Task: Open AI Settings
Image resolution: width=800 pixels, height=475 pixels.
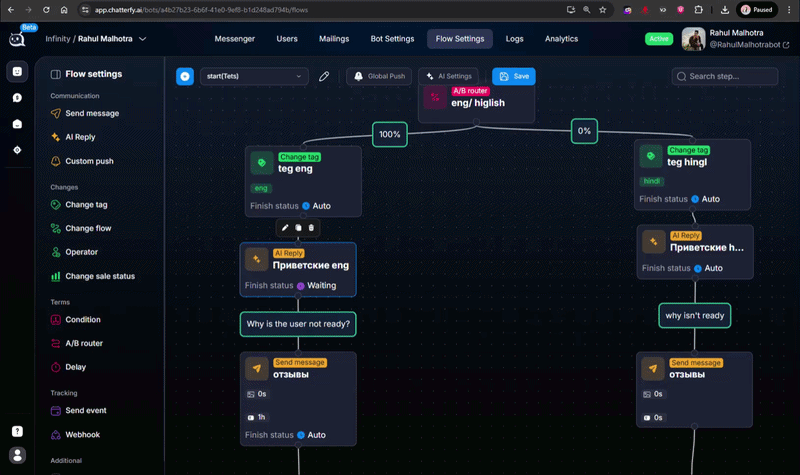Action: [x=448, y=77]
